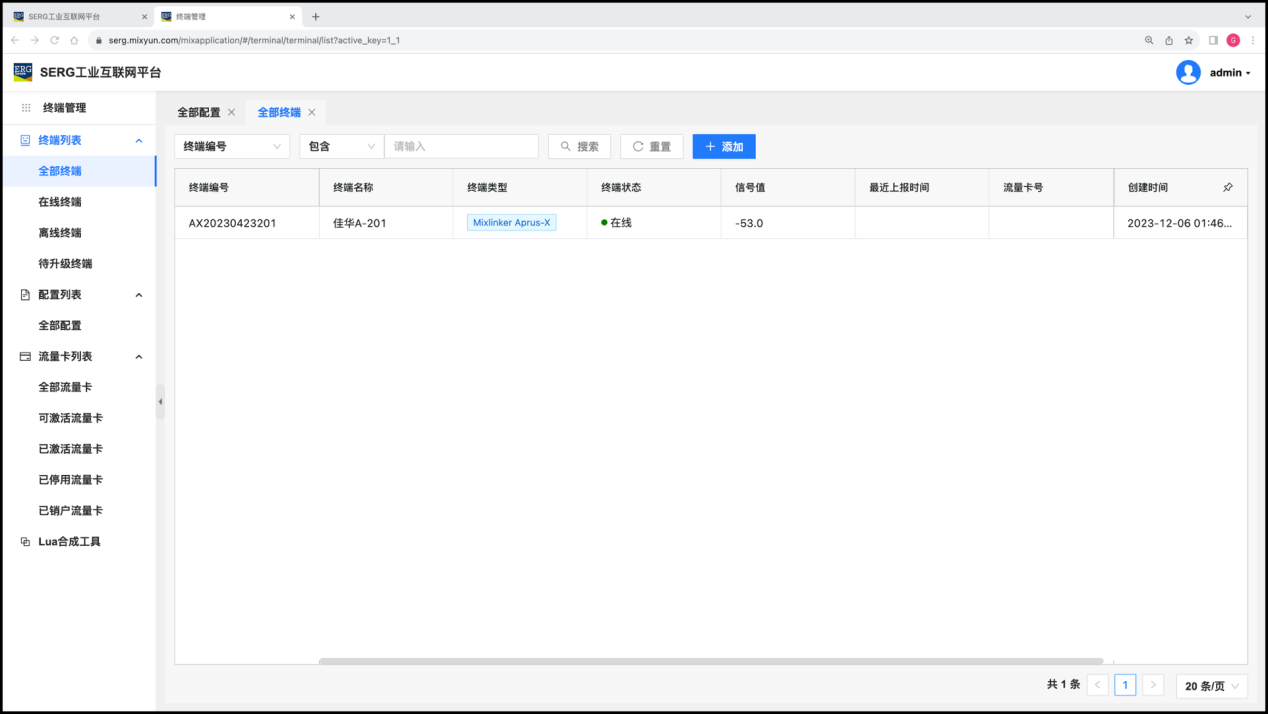Click the SERG platform logo icon
Image resolution: width=1268 pixels, height=714 pixels.
(x=23, y=72)
